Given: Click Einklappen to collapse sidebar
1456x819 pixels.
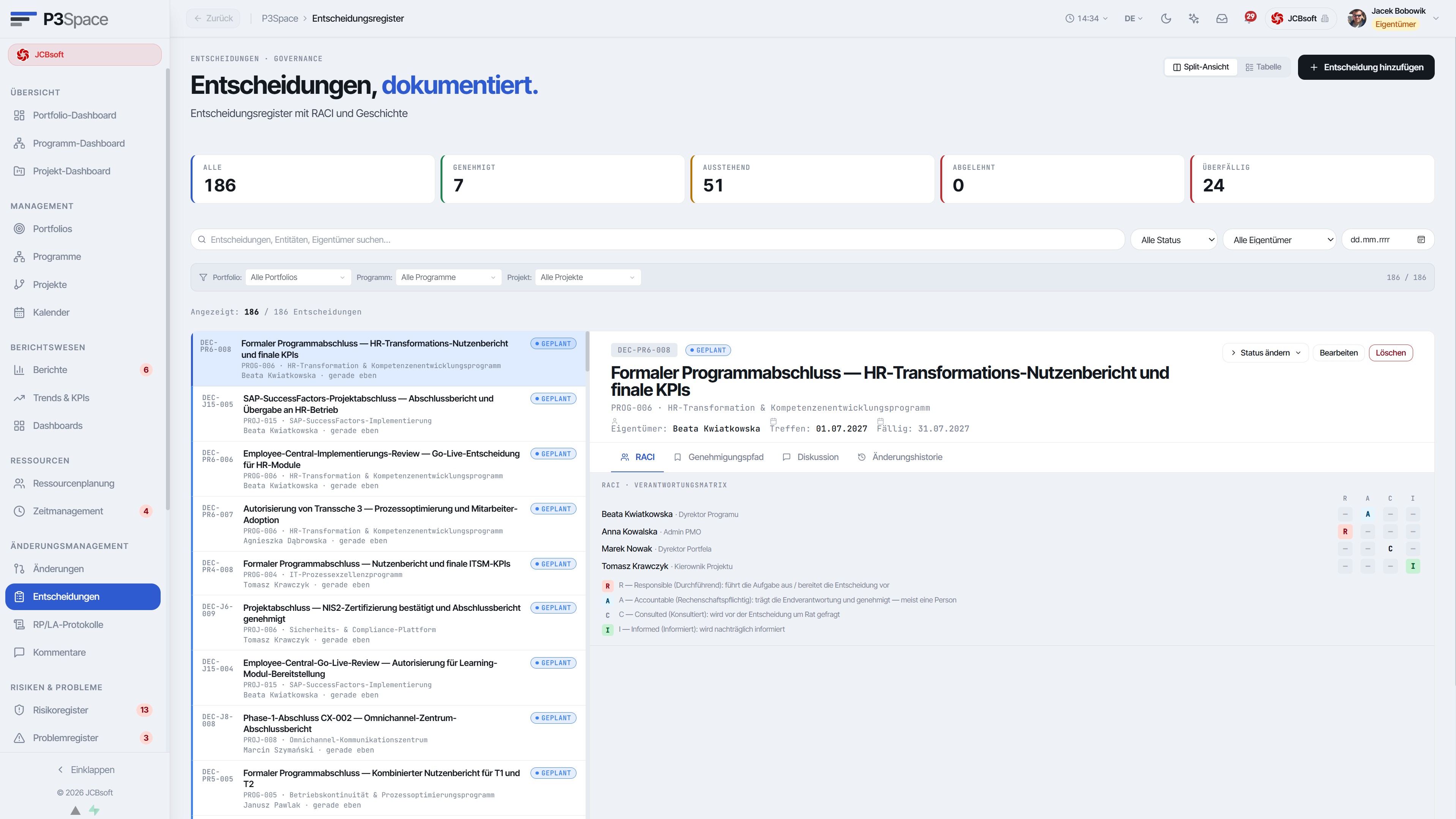Looking at the screenshot, I should tap(86, 770).
